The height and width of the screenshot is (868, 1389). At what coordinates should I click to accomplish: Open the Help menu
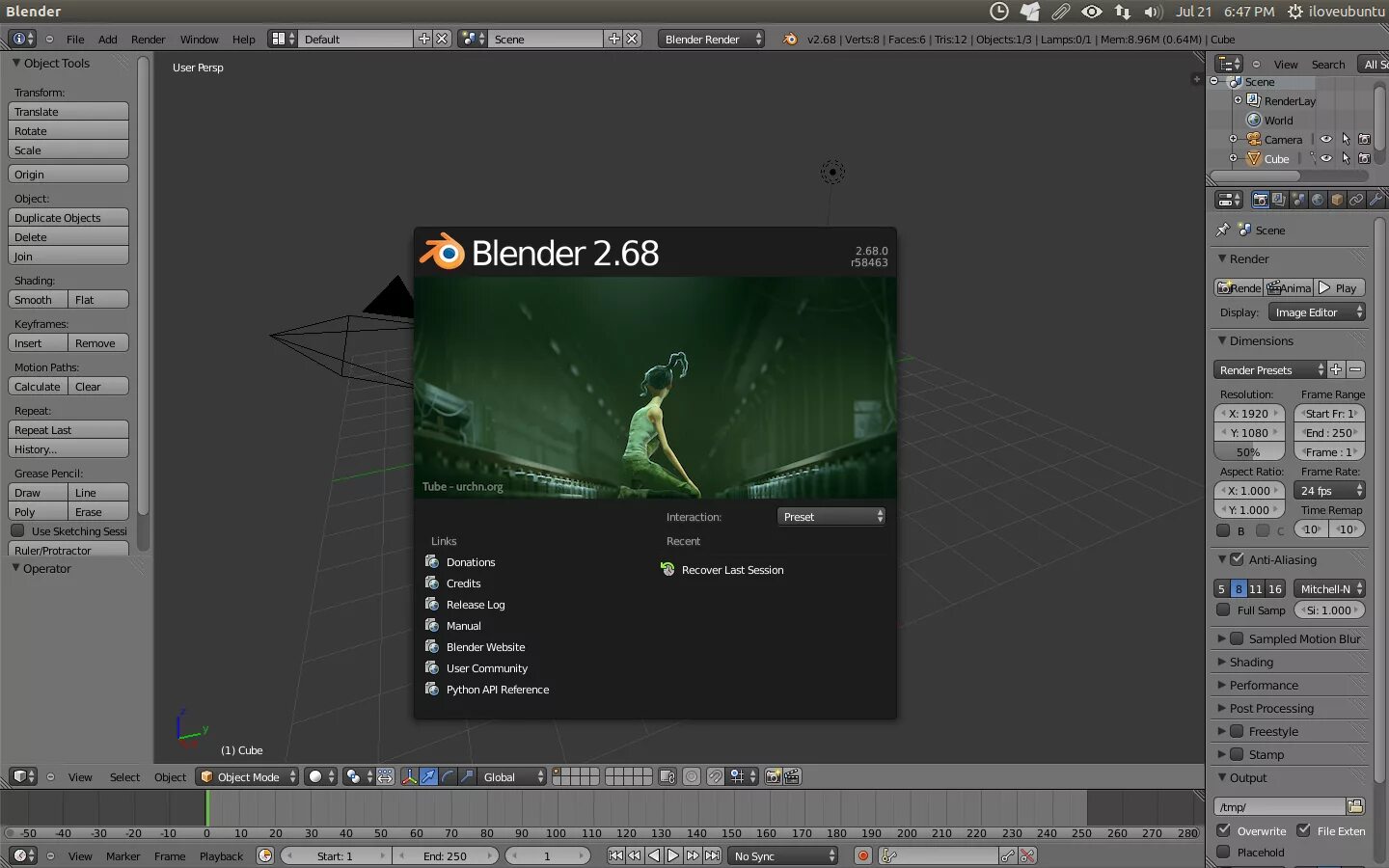(243, 39)
